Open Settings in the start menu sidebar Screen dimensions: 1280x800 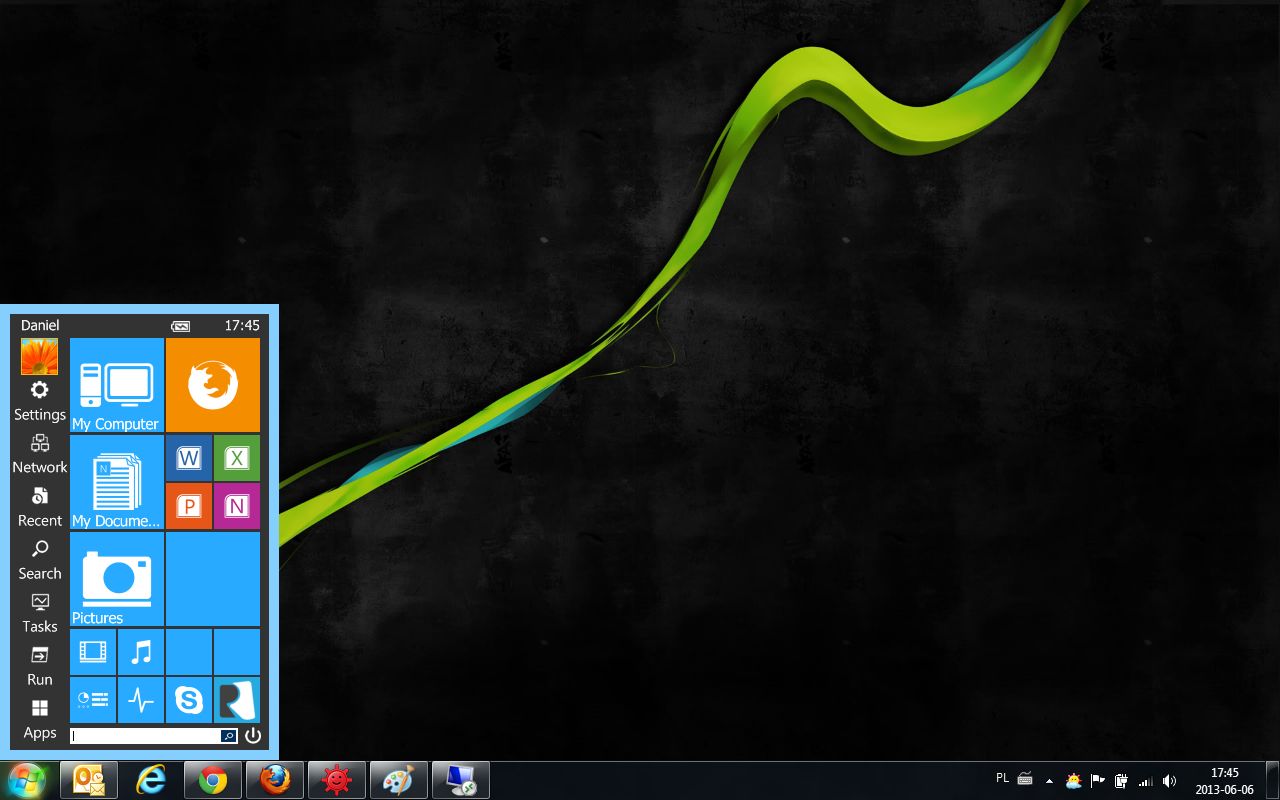(40, 401)
